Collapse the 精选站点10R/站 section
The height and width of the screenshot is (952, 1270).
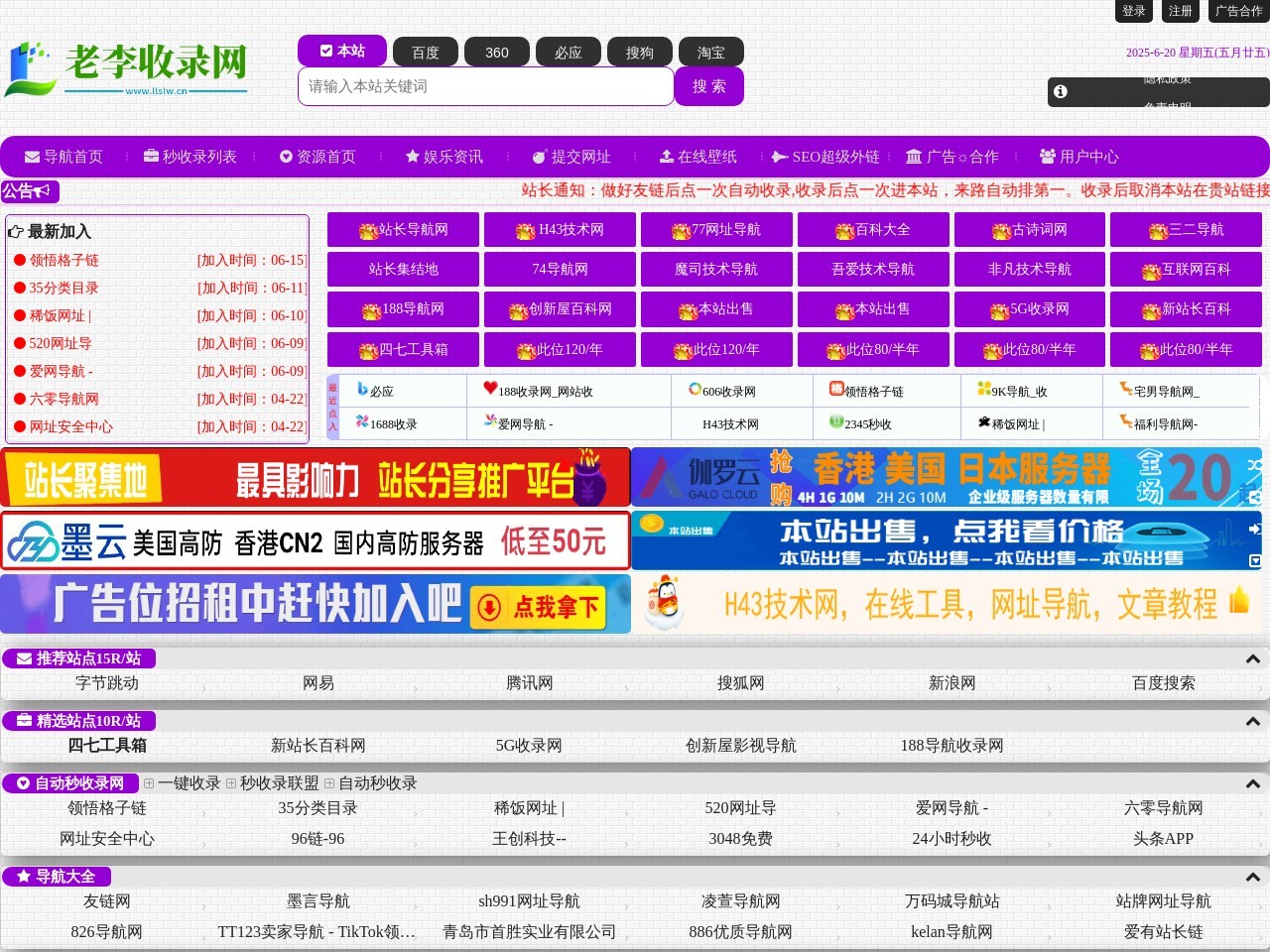point(1253,722)
